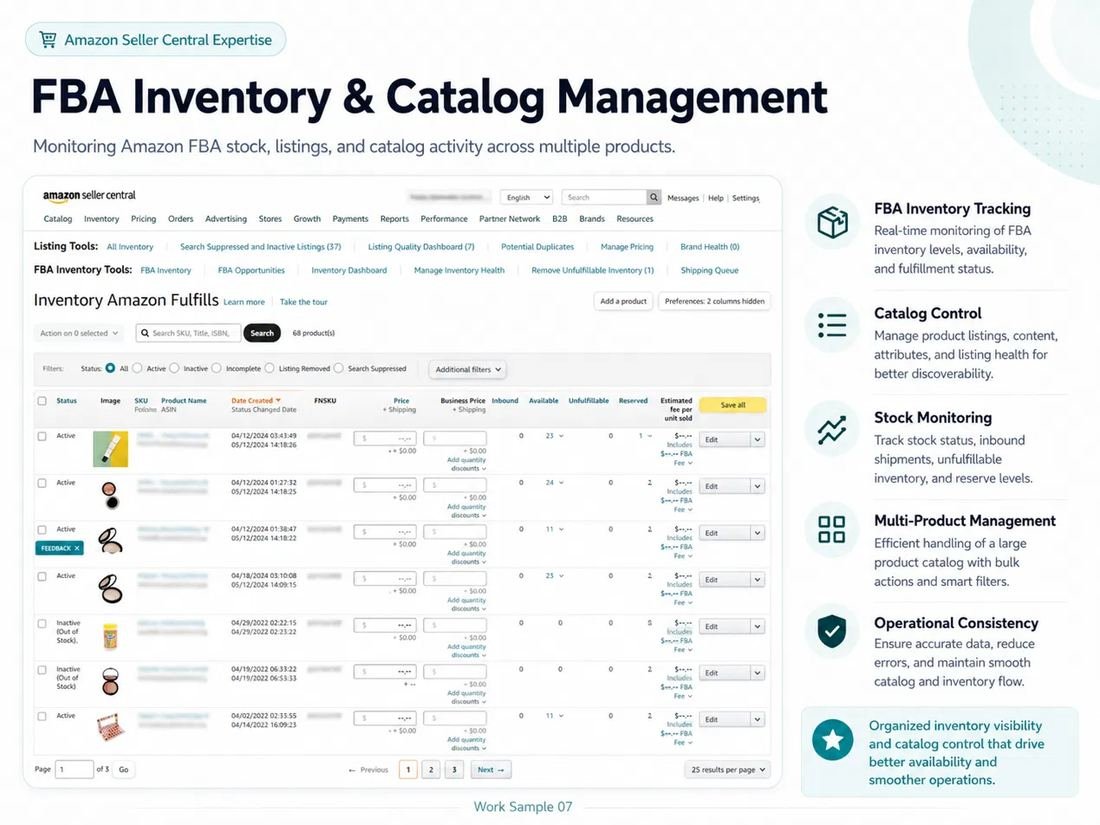Click the Operational Consistency shield icon
Viewport: 1100px width, 825px height.
click(x=832, y=631)
